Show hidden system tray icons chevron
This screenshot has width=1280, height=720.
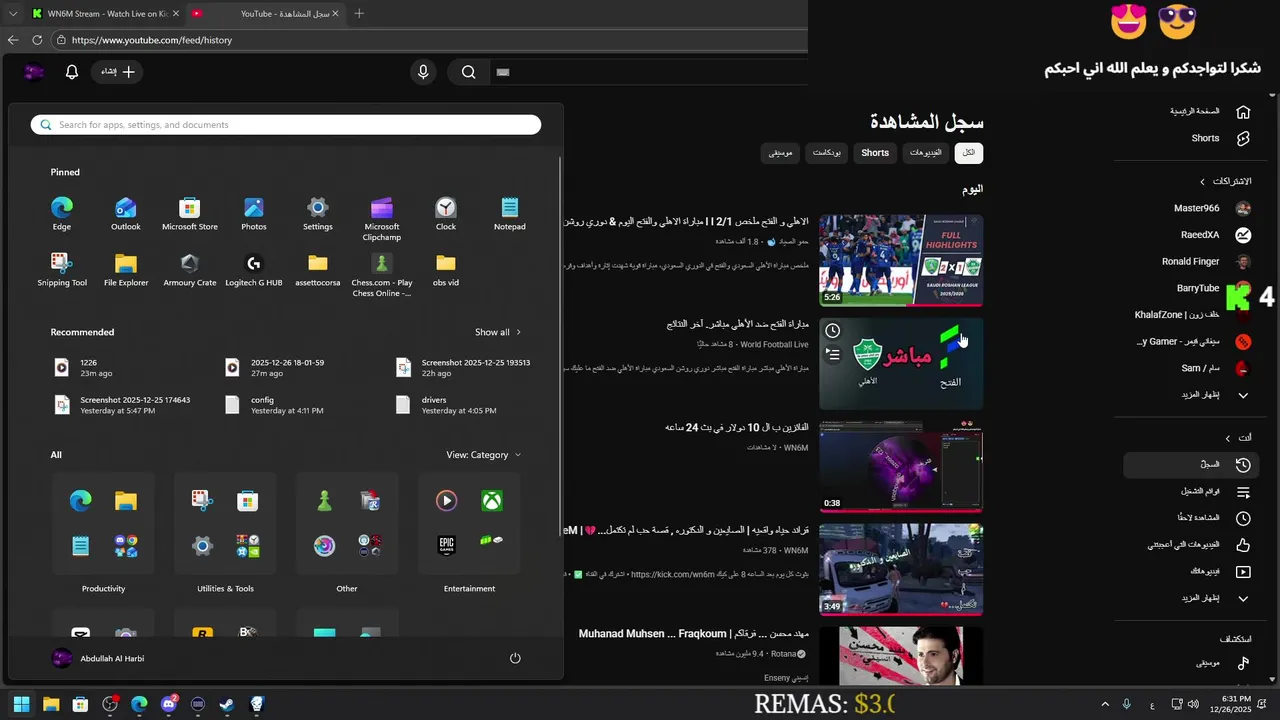coord(1105,704)
